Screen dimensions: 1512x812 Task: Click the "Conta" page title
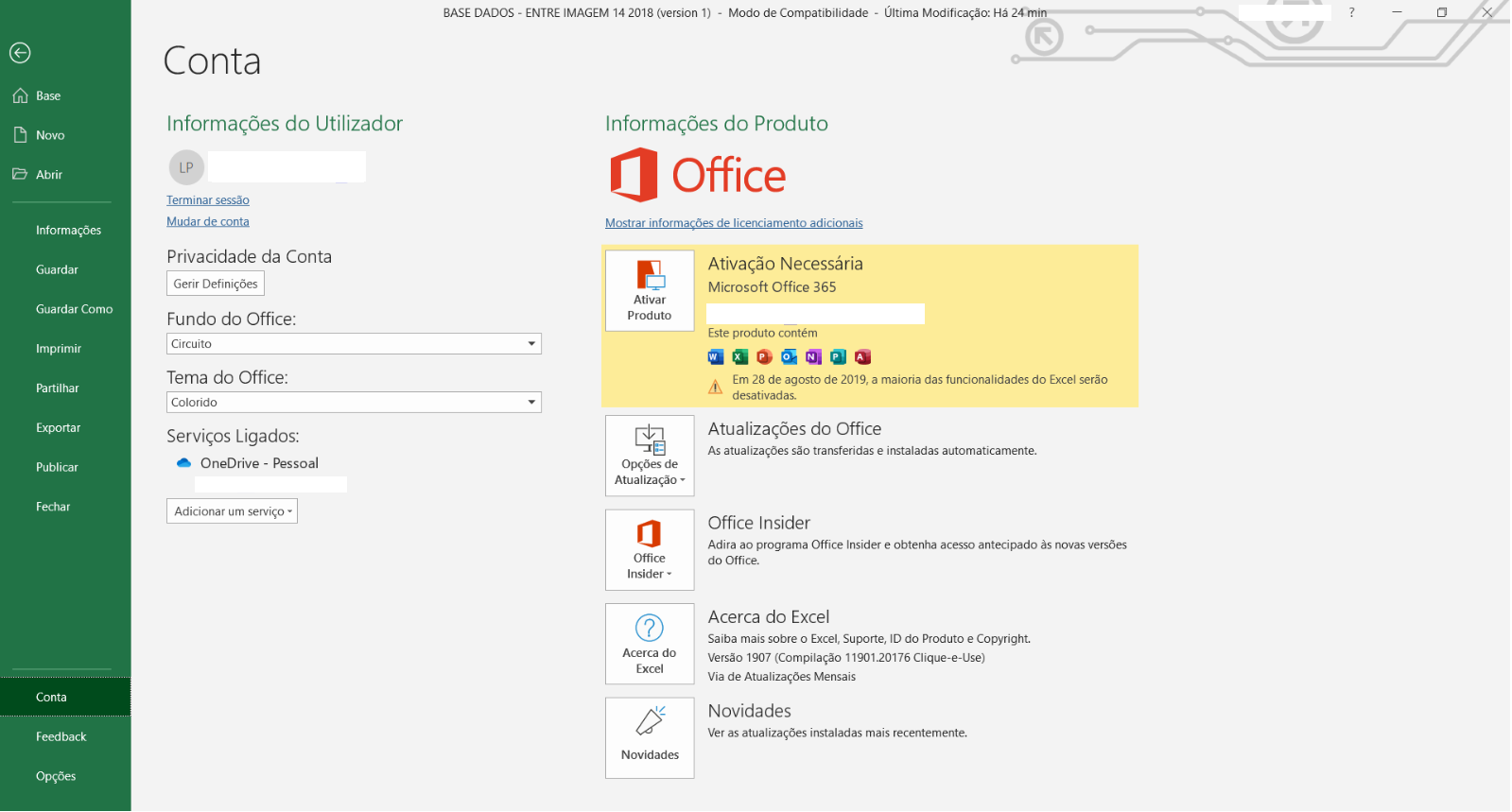213,61
